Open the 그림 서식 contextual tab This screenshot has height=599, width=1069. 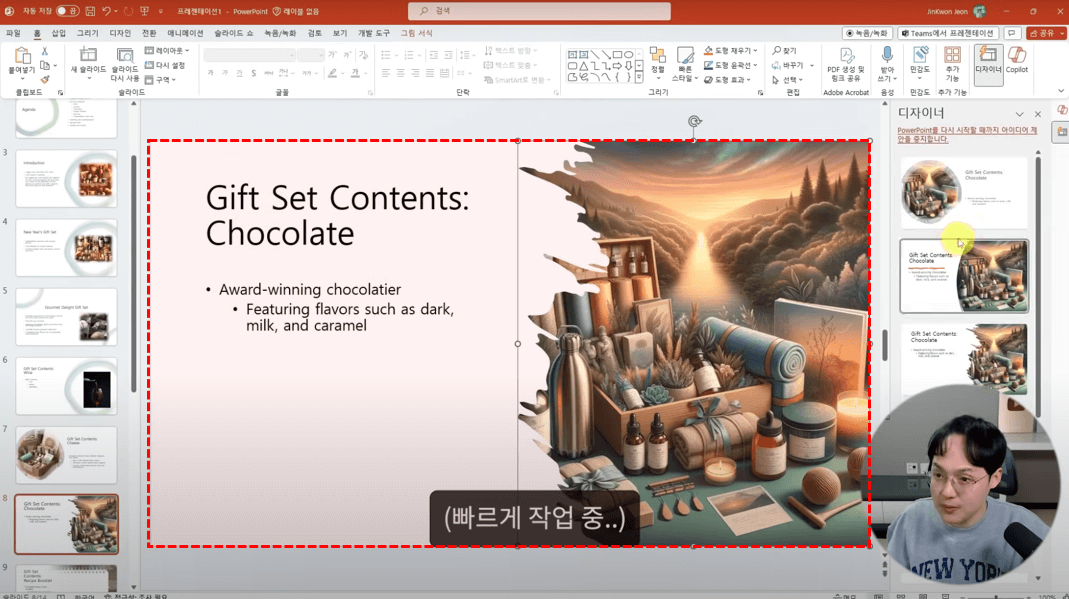point(417,33)
